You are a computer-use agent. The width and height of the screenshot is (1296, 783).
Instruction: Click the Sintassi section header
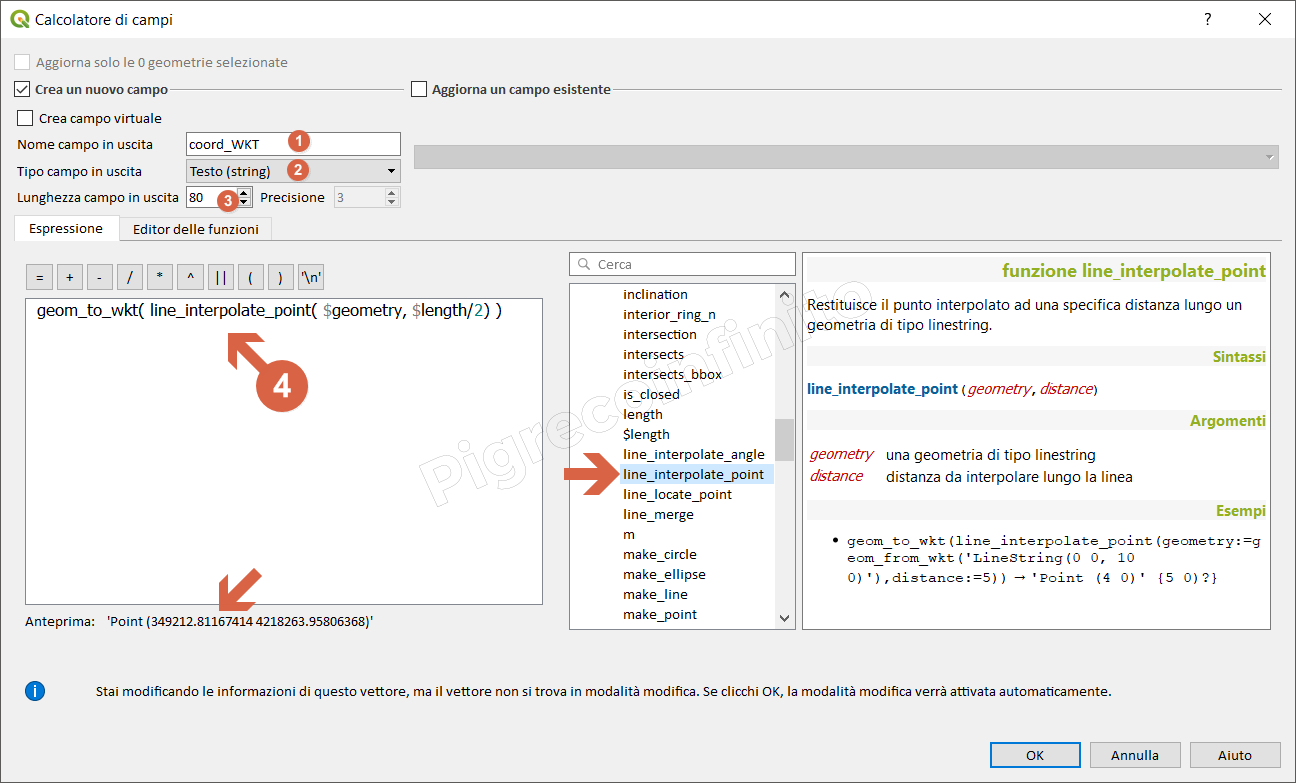[x=1239, y=356]
